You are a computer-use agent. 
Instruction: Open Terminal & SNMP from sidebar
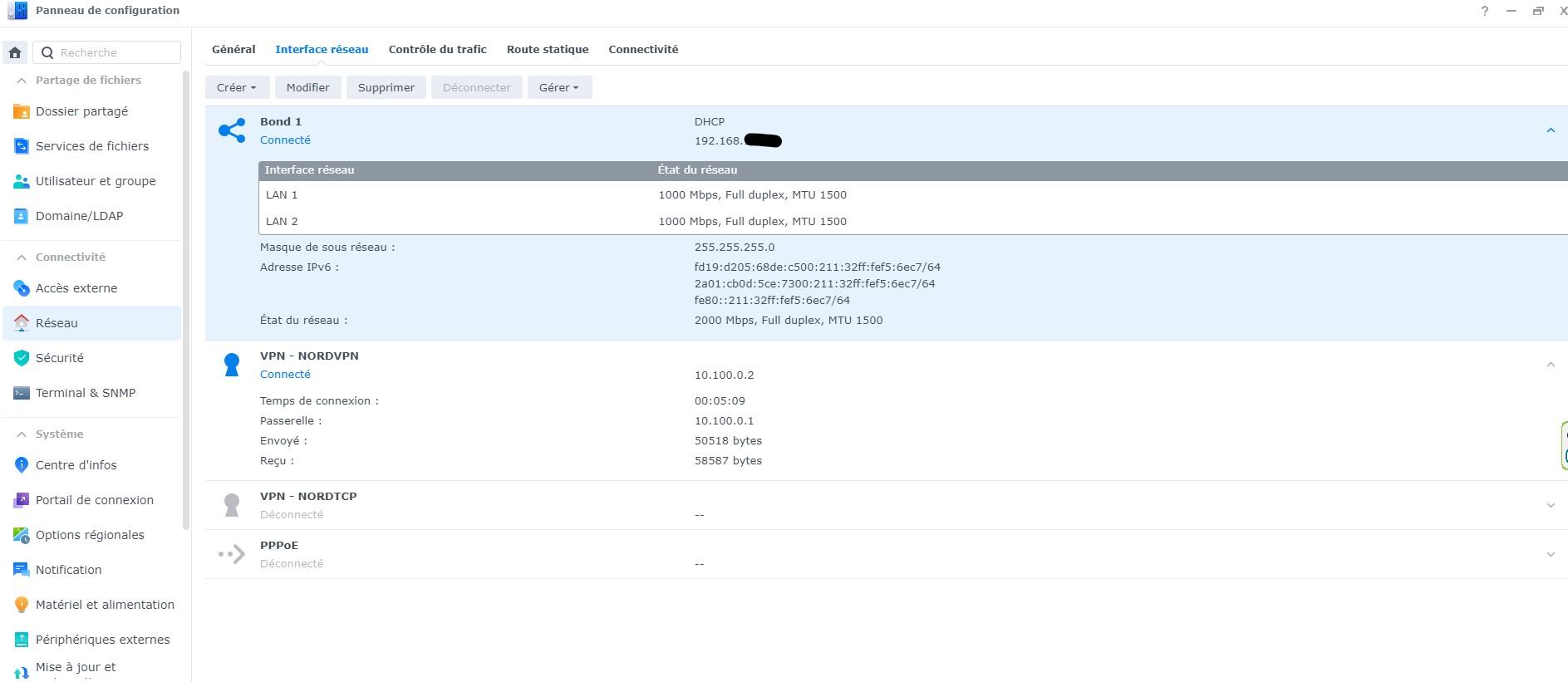coord(85,393)
